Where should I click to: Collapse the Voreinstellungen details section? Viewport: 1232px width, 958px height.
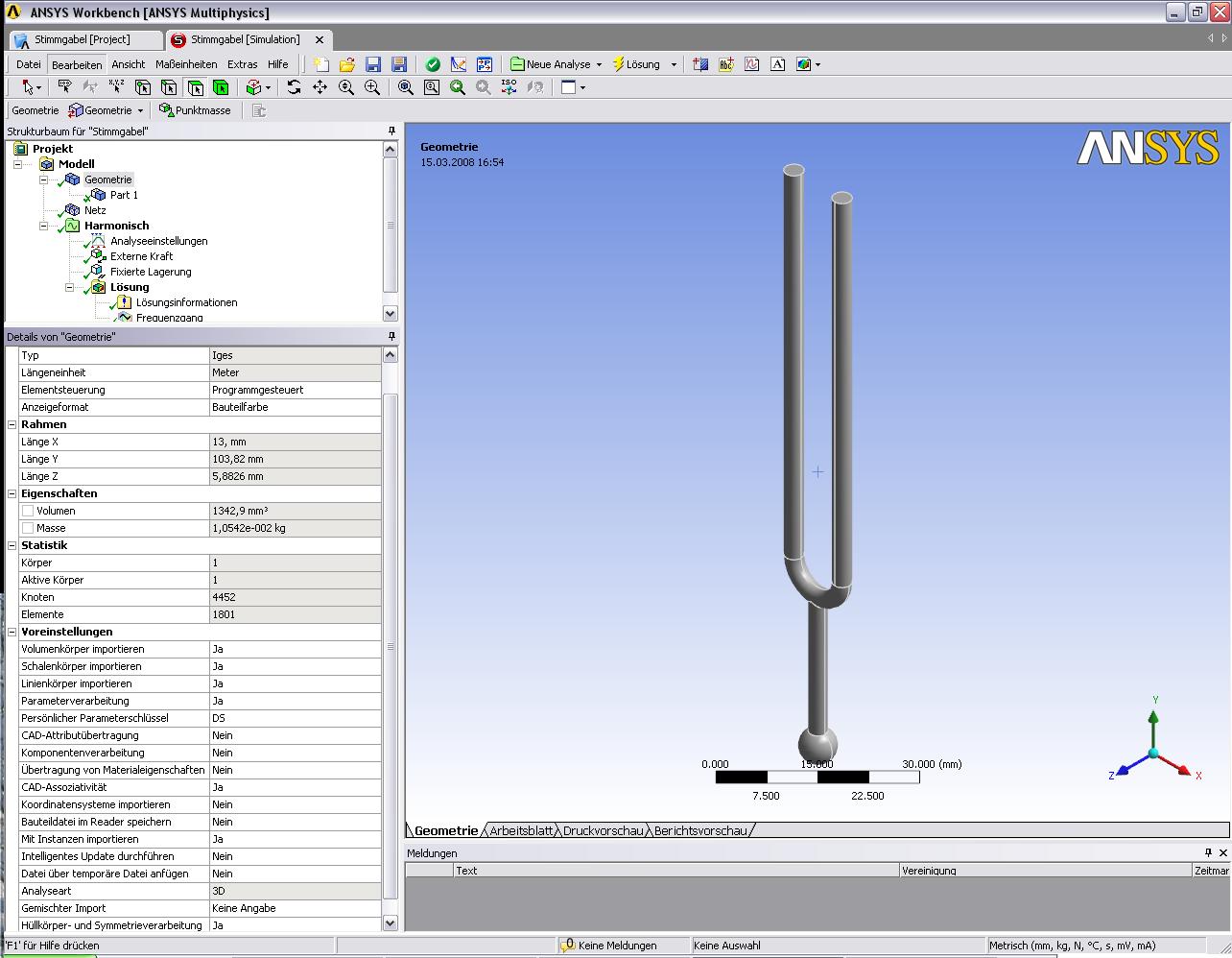(x=12, y=632)
